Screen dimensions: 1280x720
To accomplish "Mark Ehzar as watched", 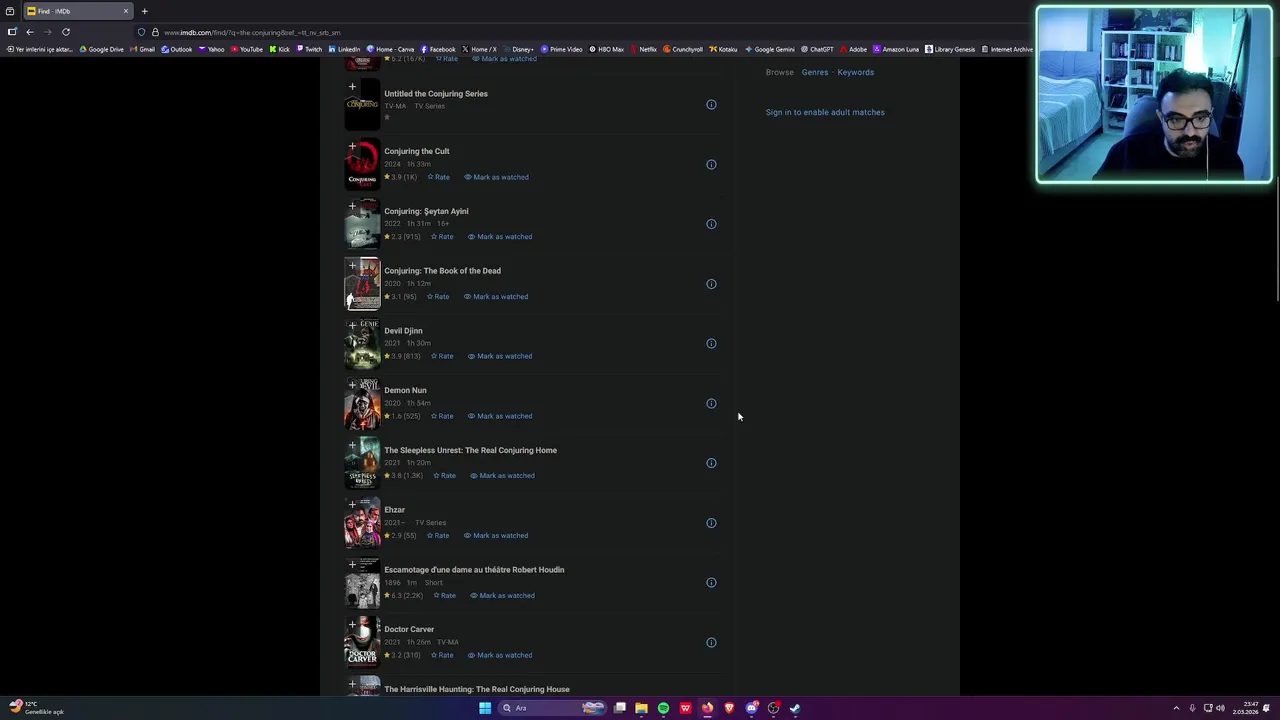I will (x=496, y=535).
